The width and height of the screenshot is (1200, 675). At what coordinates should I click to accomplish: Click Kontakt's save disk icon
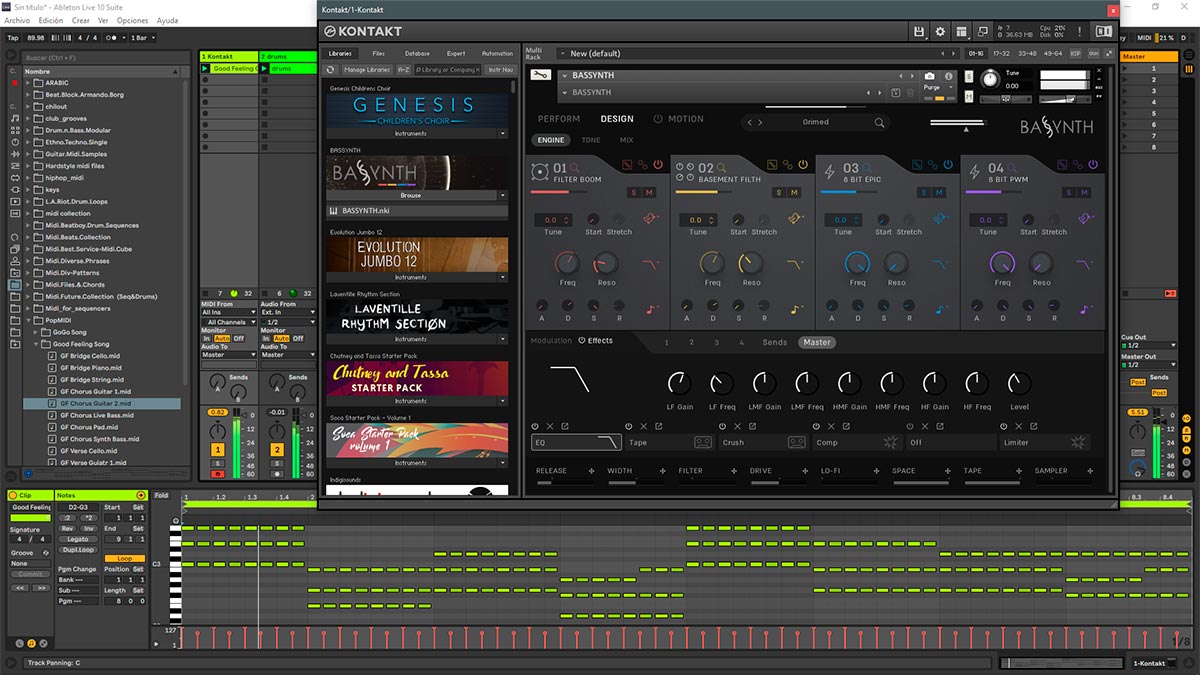point(919,32)
